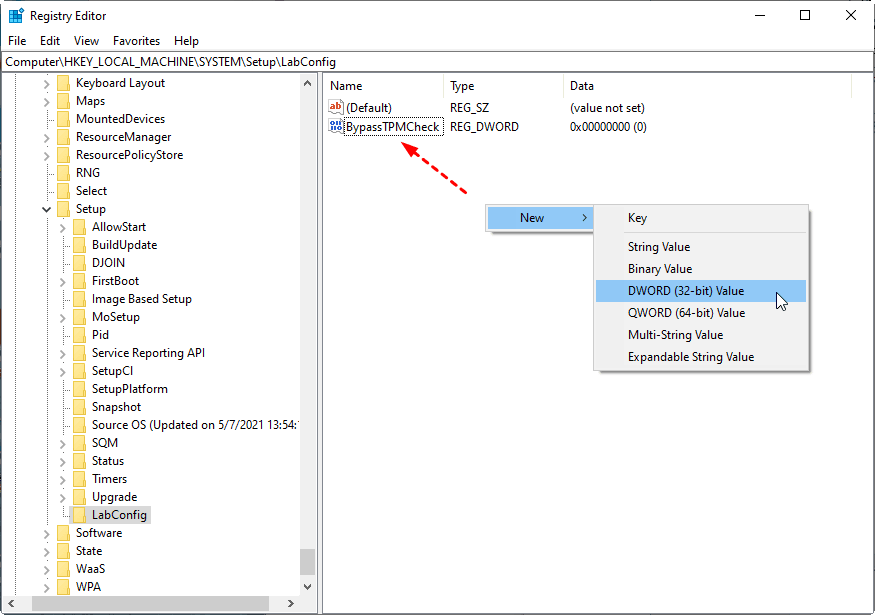The width and height of the screenshot is (875, 615).
Task: Click the tree scroll-right arrow
Action: pos(290,603)
